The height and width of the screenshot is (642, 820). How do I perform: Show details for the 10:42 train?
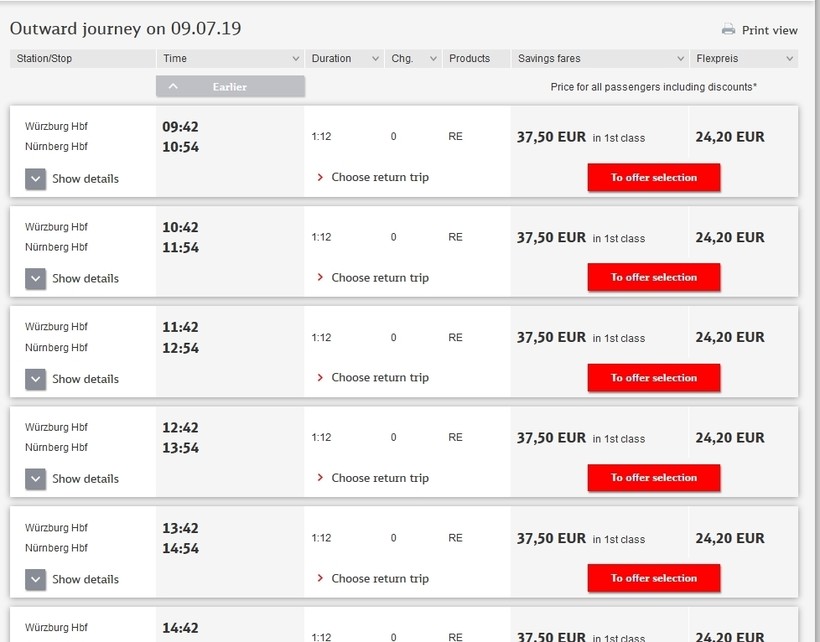click(36, 279)
